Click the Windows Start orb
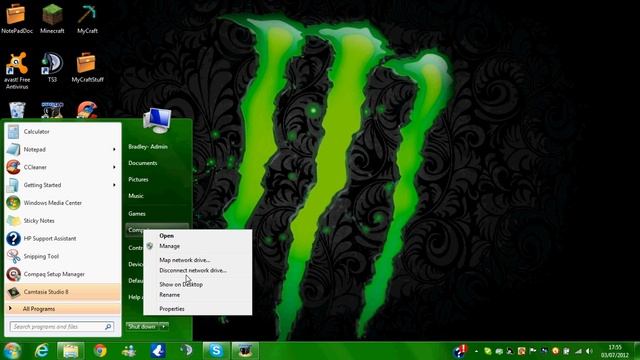640x360 pixels. click(x=12, y=351)
